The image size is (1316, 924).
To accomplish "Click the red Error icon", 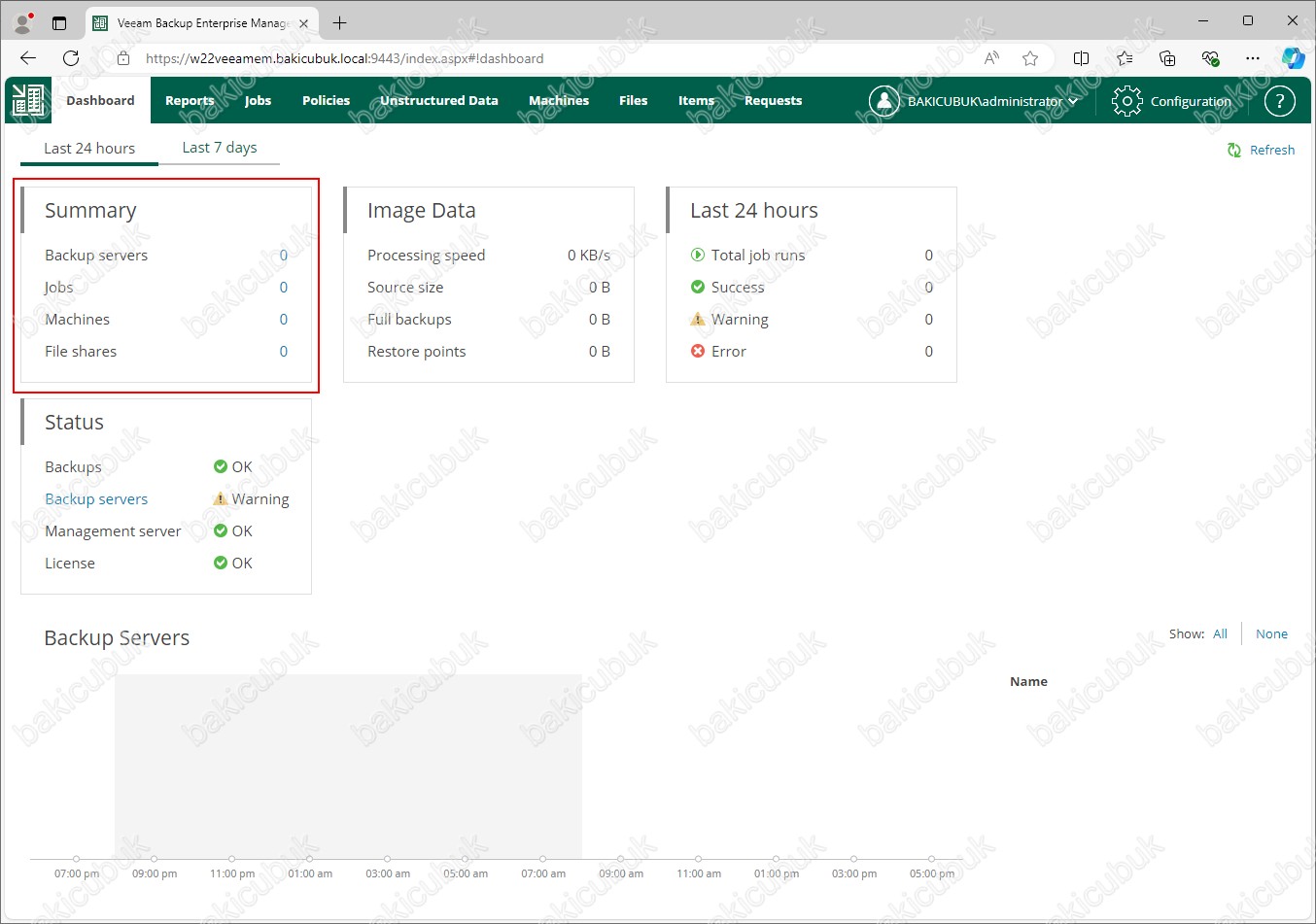I will click(698, 351).
